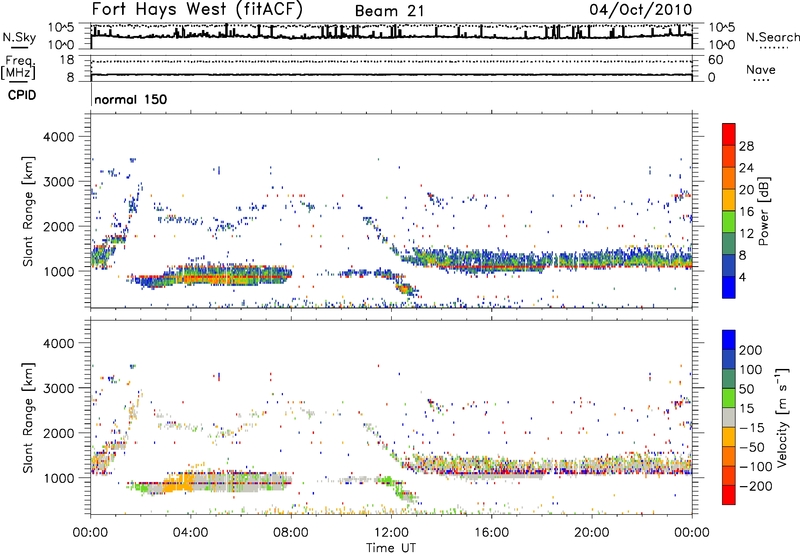Image resolution: width=800 pixels, height=554 pixels.
Task: Click the '08:00' time axis label
Action: coord(291,533)
